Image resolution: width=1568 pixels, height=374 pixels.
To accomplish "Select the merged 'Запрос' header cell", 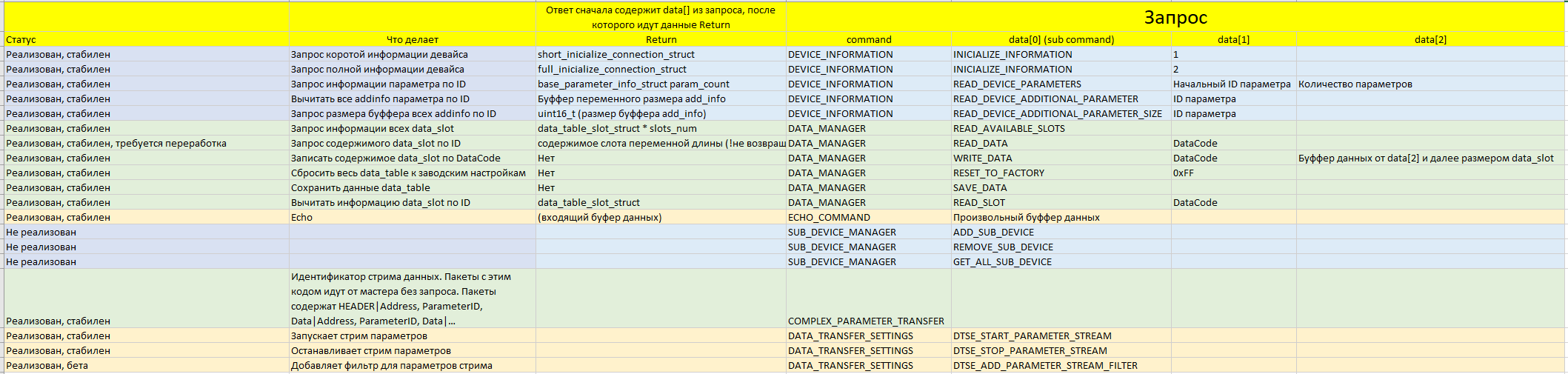I will (1175, 17).
